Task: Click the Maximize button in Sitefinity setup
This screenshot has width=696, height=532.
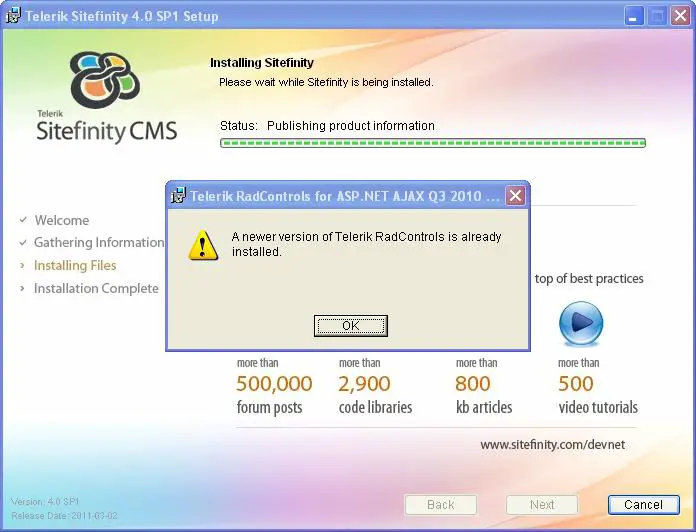Action: pos(657,16)
